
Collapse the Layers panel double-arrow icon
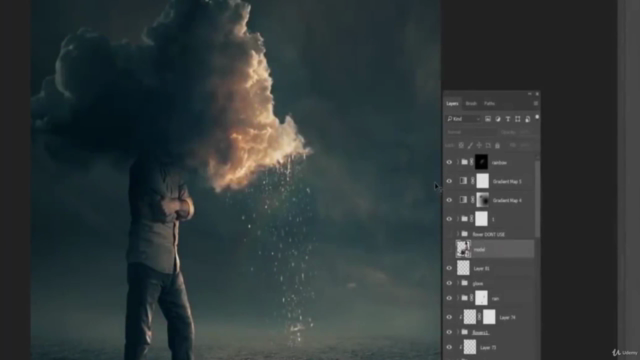pyautogui.click(x=529, y=94)
